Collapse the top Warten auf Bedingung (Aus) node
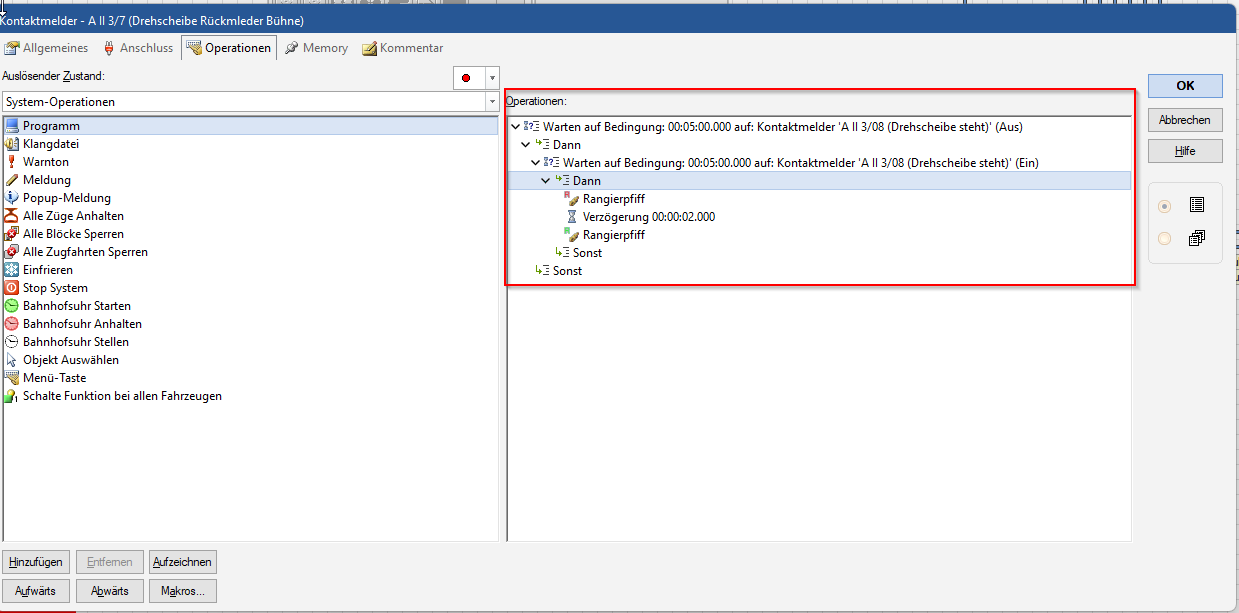 point(515,127)
